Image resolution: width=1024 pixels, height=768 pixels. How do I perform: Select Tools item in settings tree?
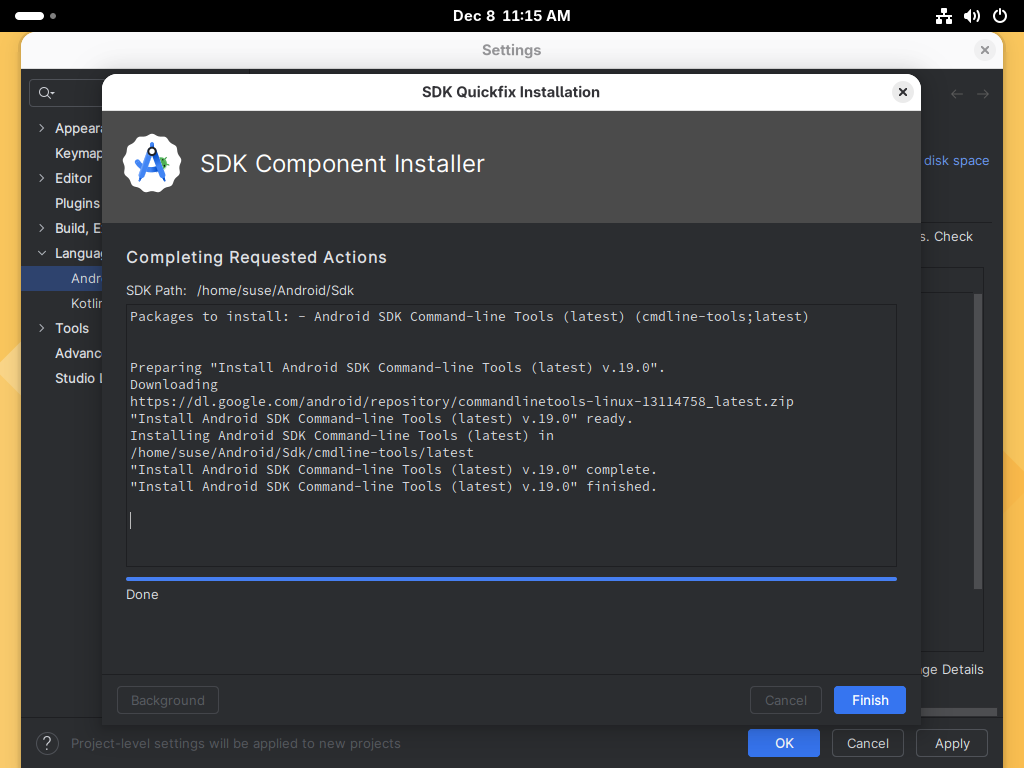72,328
